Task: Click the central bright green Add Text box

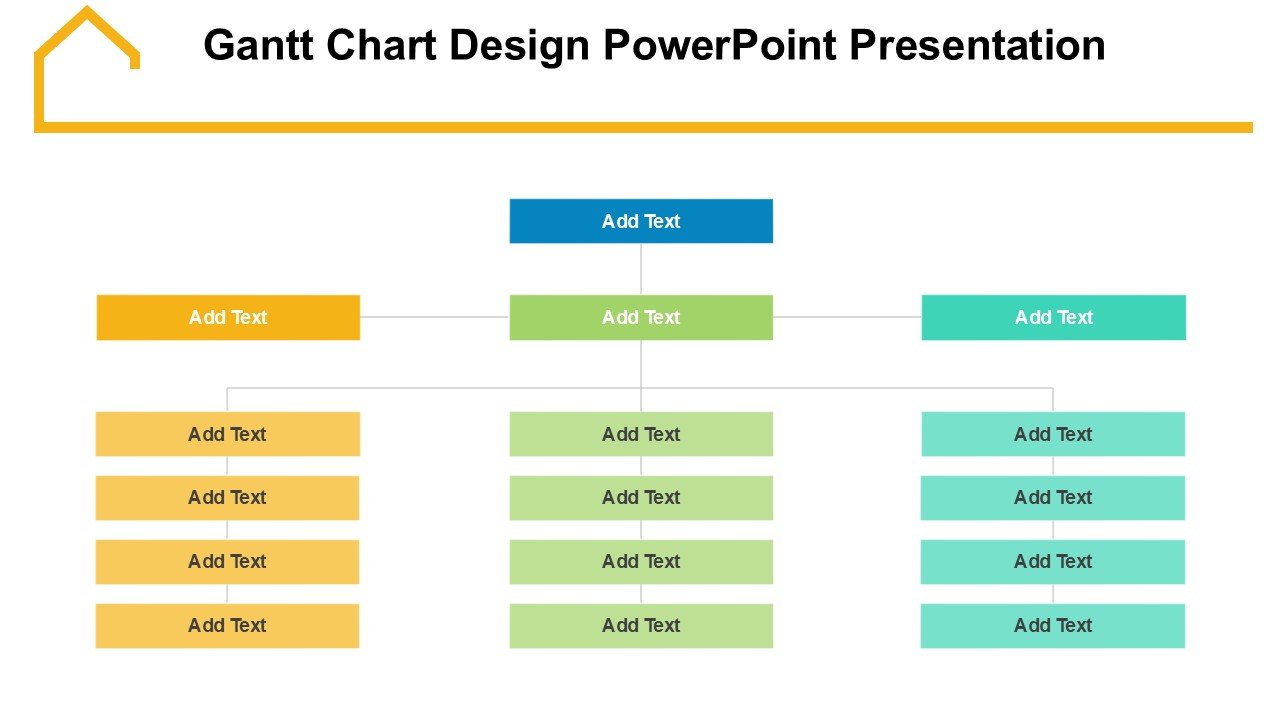Action: coord(641,317)
